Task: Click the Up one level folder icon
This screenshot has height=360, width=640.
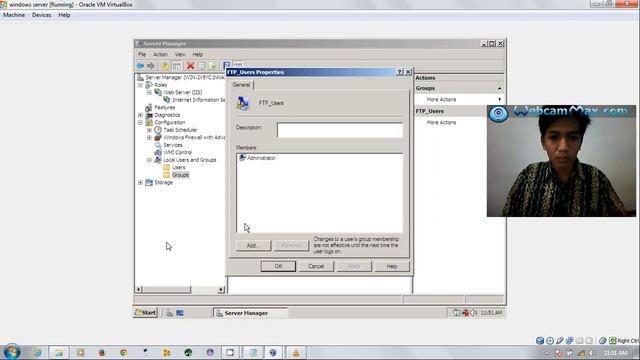Action: (164, 66)
